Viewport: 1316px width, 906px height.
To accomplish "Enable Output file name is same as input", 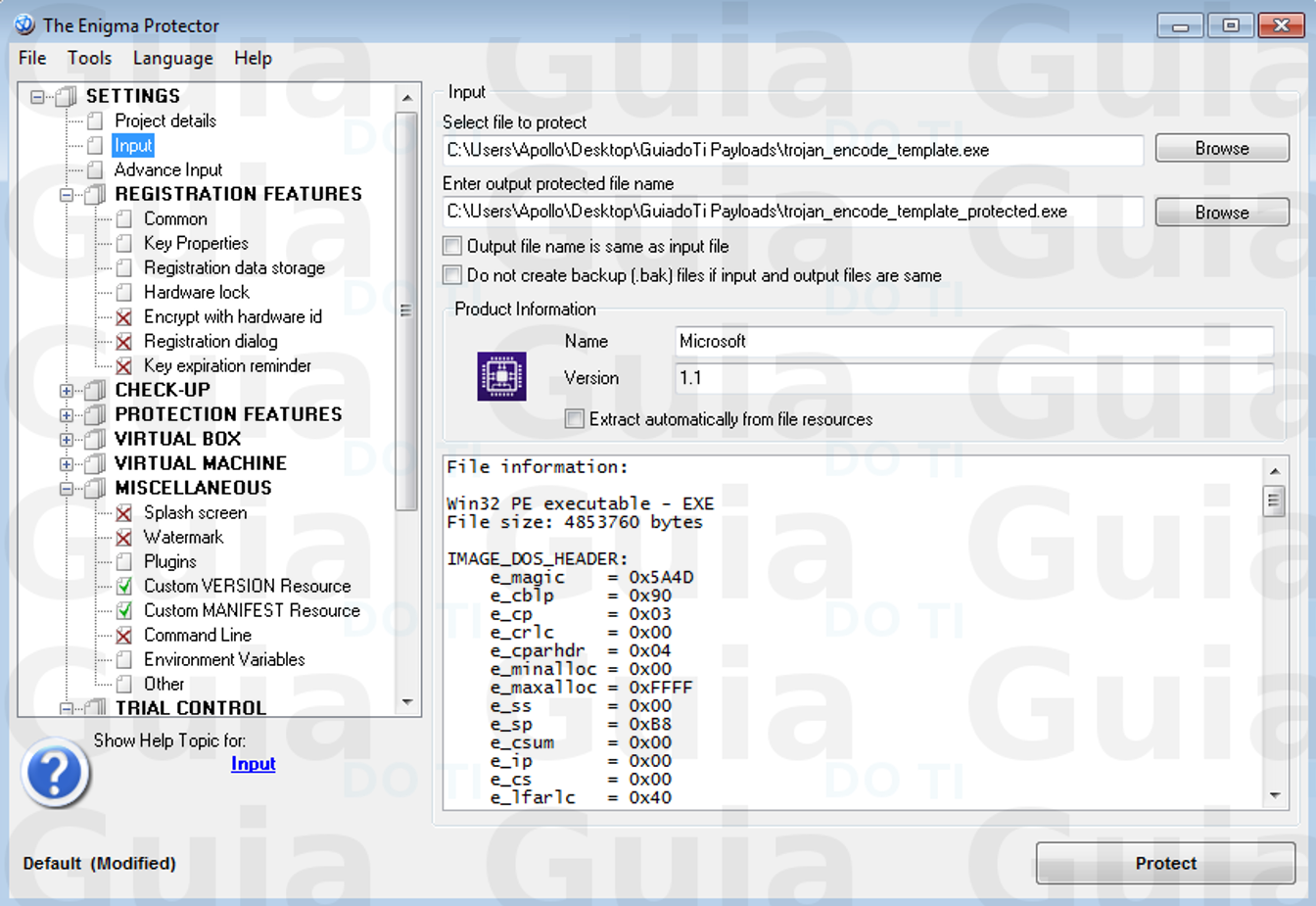I will [452, 246].
